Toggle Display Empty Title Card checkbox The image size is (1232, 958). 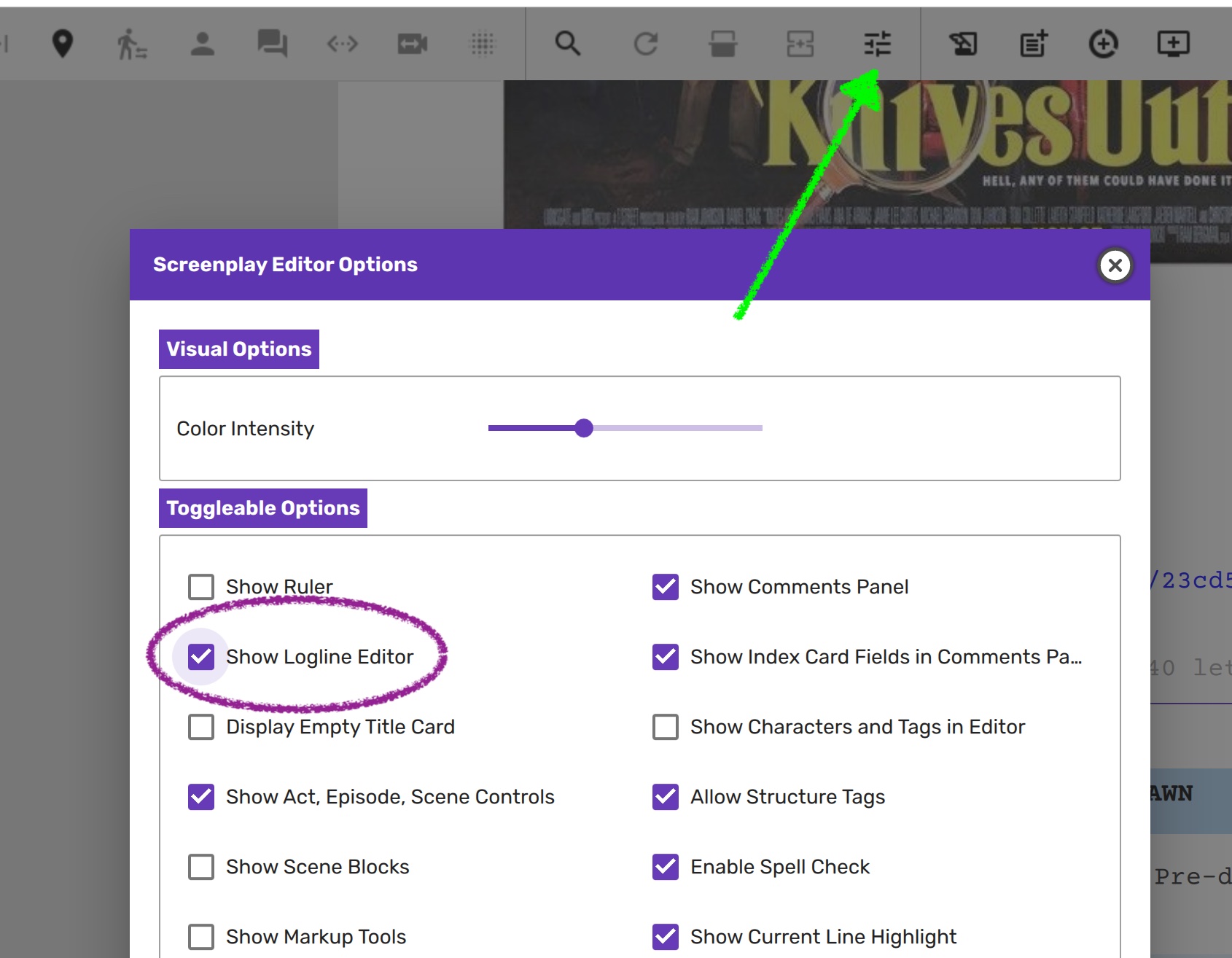click(201, 727)
